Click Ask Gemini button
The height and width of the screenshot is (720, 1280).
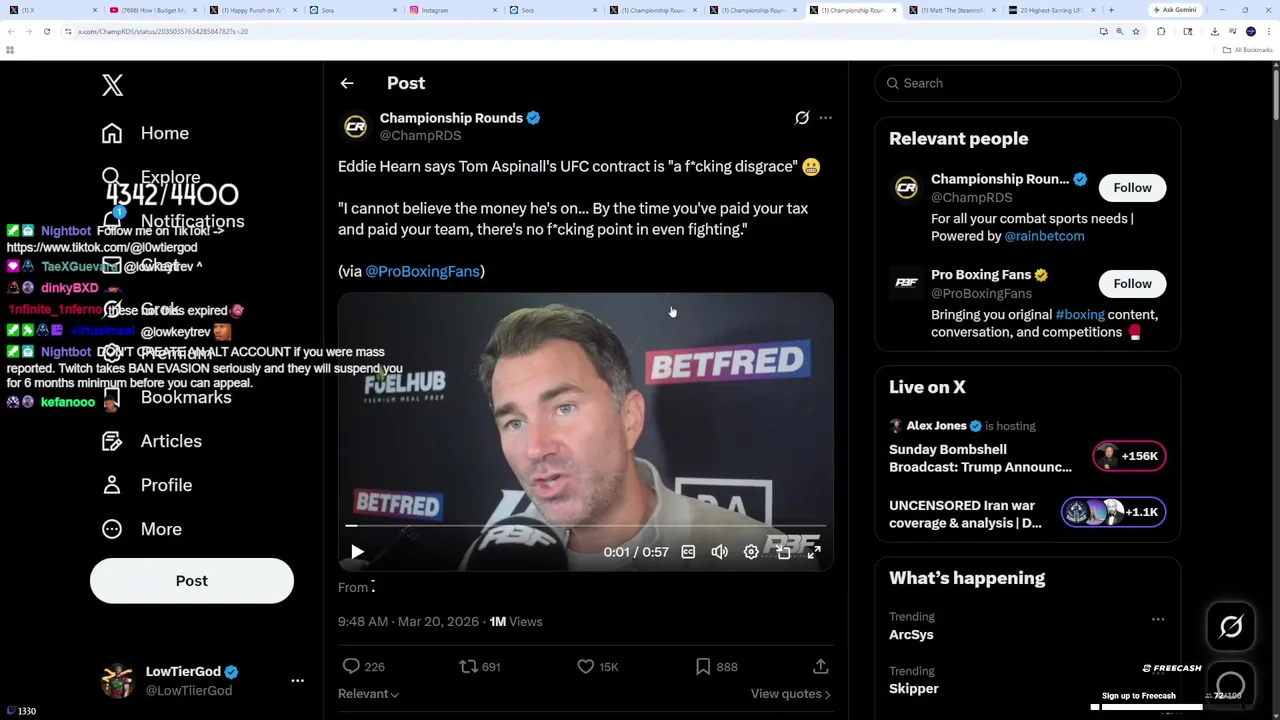[1175, 10]
